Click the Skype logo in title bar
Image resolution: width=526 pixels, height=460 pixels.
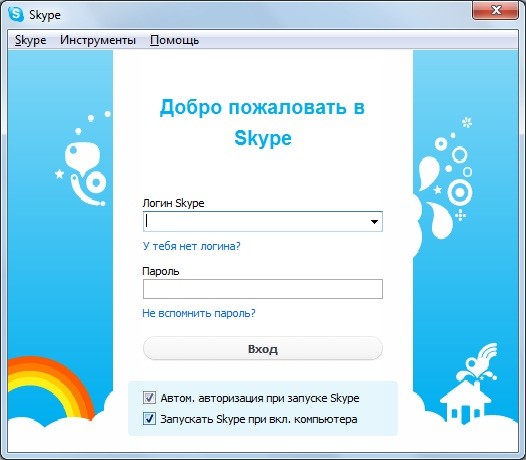tap(16, 14)
